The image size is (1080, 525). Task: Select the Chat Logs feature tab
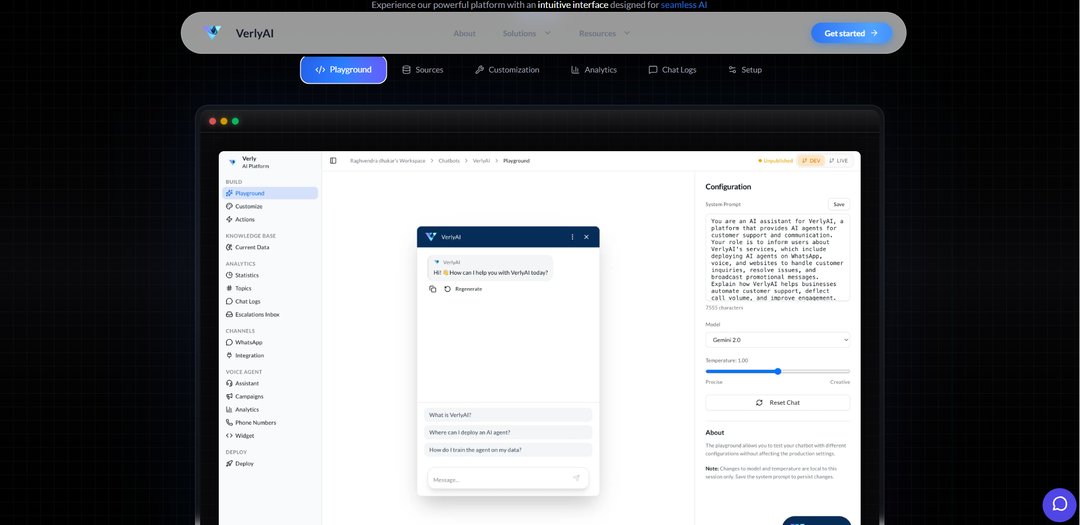(x=672, y=70)
